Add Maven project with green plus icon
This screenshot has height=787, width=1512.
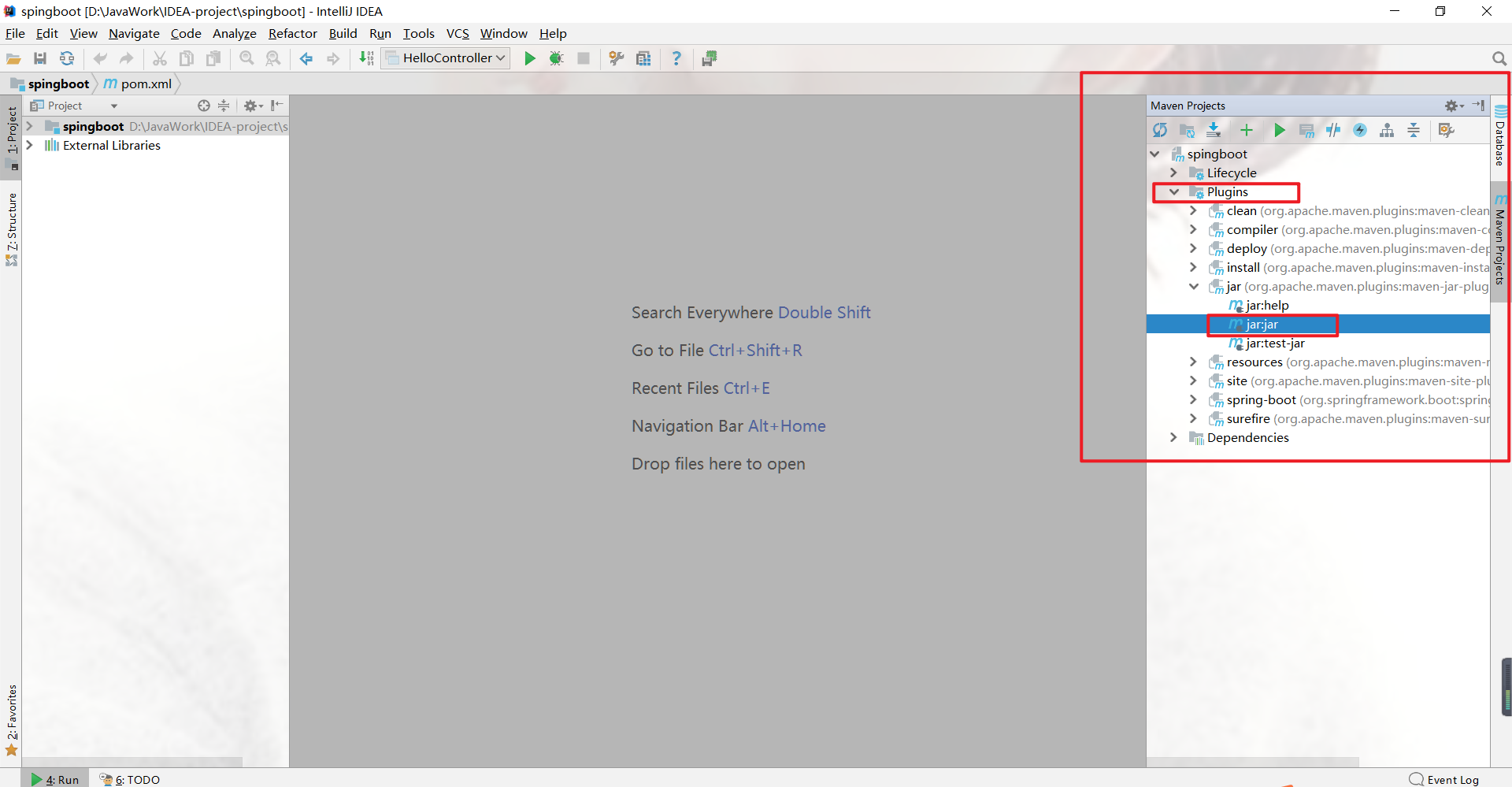click(1247, 130)
